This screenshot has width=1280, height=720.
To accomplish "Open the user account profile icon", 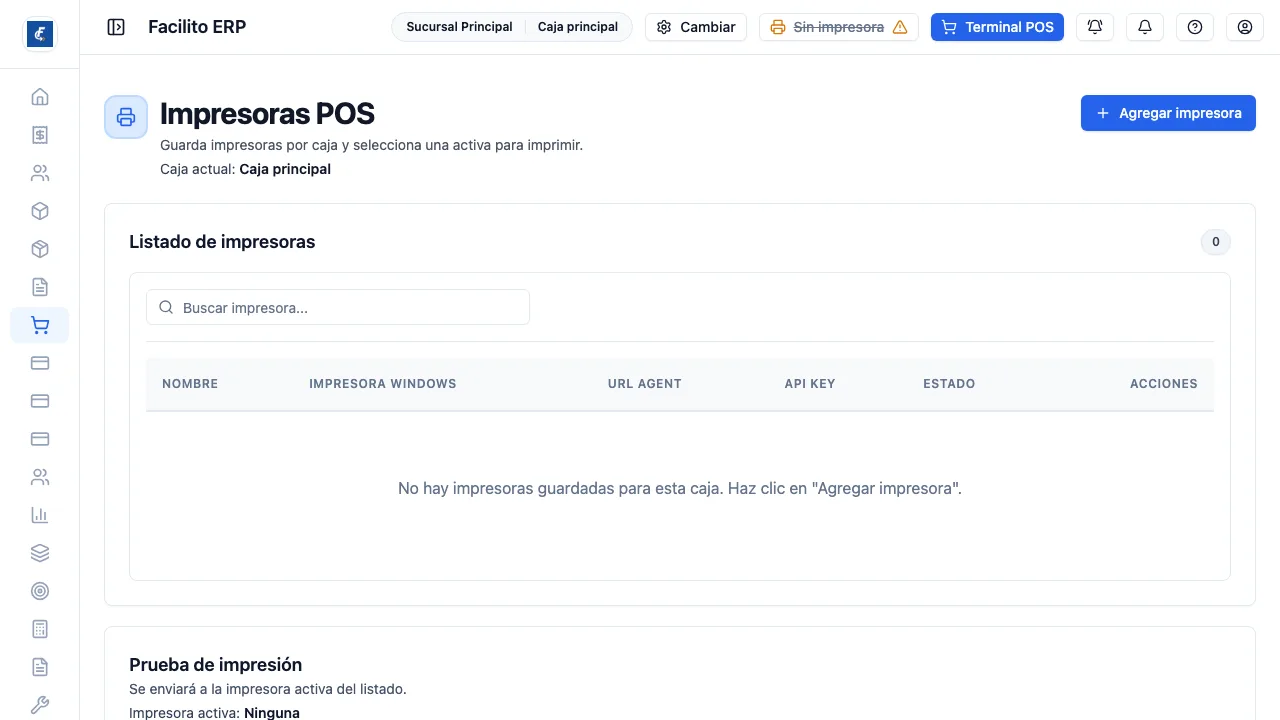I will tap(1245, 27).
